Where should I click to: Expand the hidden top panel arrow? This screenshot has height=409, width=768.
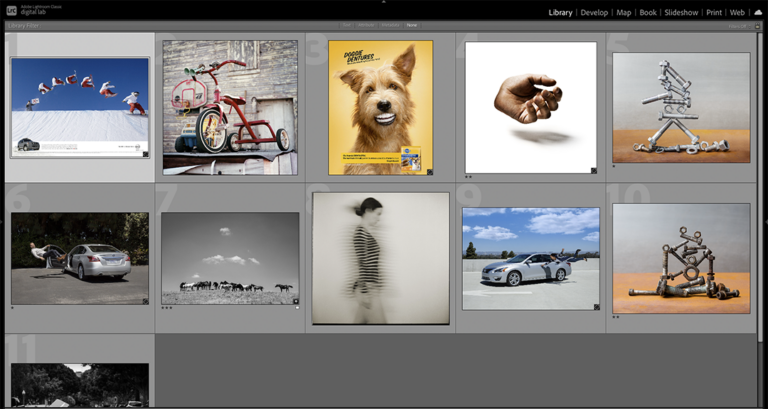point(384,2)
